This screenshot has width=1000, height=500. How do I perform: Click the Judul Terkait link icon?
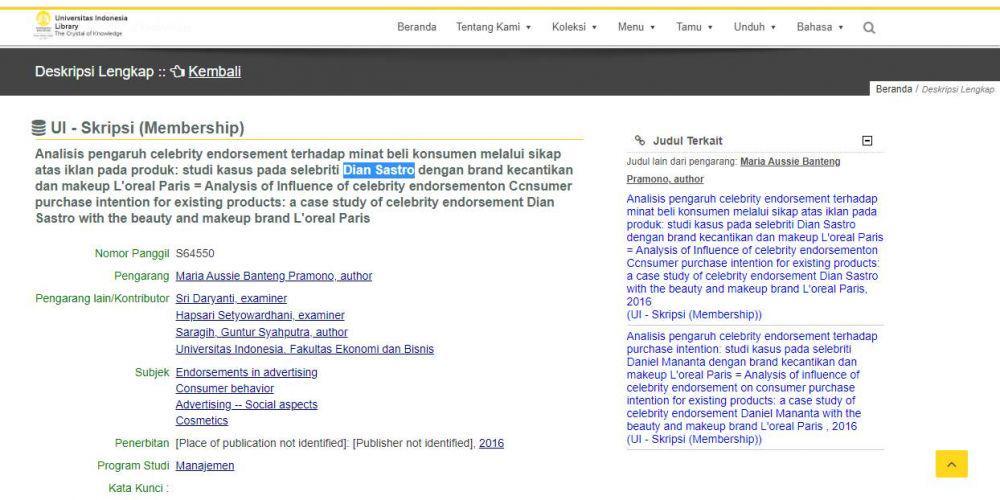pos(640,141)
